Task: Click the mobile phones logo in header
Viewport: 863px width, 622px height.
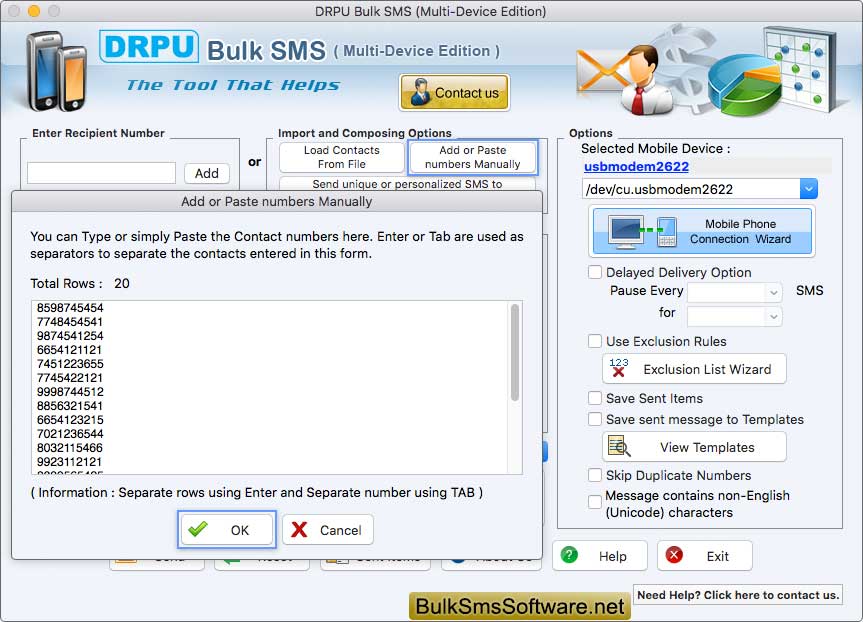Action: (57, 70)
